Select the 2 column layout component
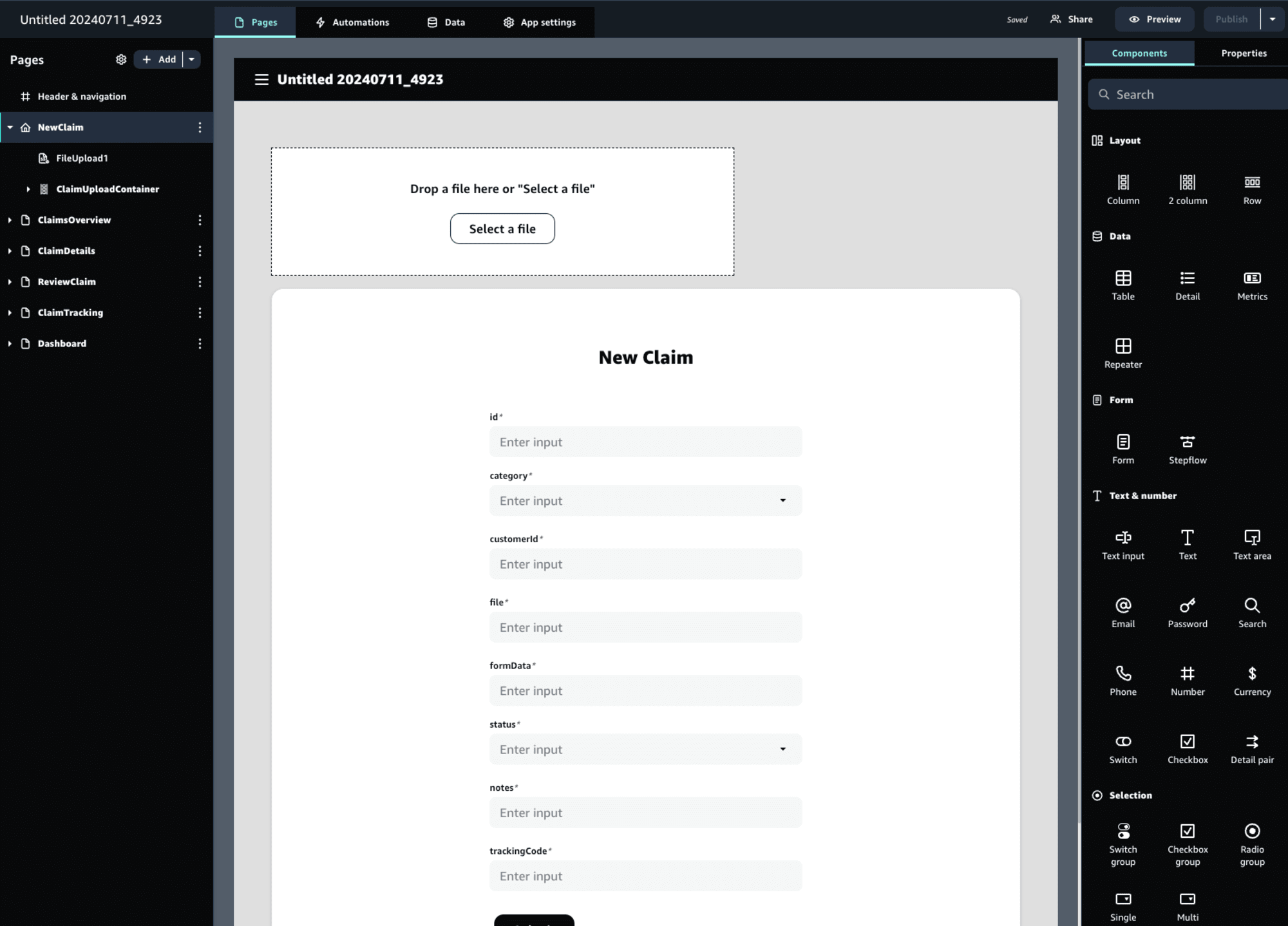The width and height of the screenshot is (1288, 926). click(x=1188, y=189)
